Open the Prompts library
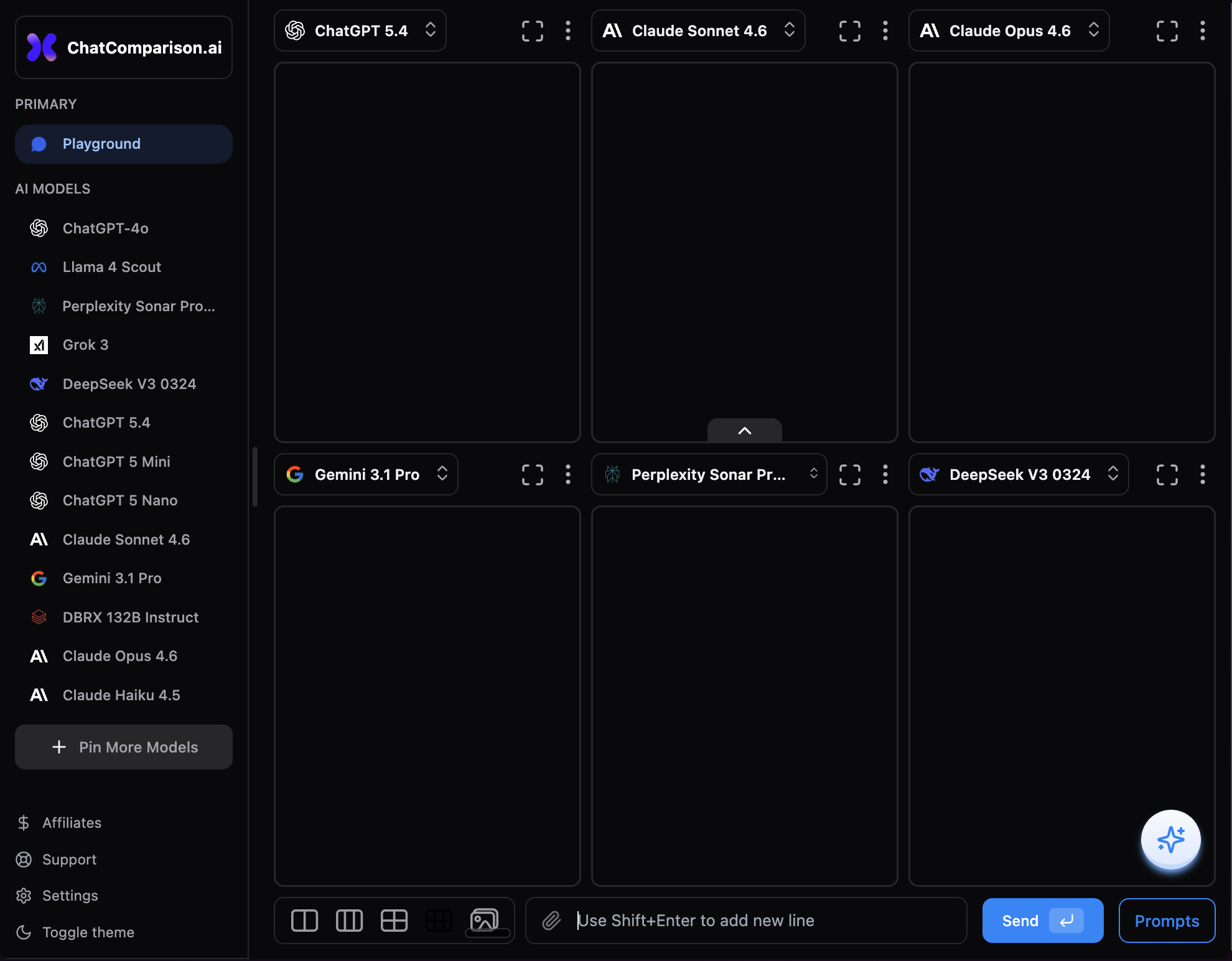Image resolution: width=1232 pixels, height=961 pixels. coord(1167,921)
